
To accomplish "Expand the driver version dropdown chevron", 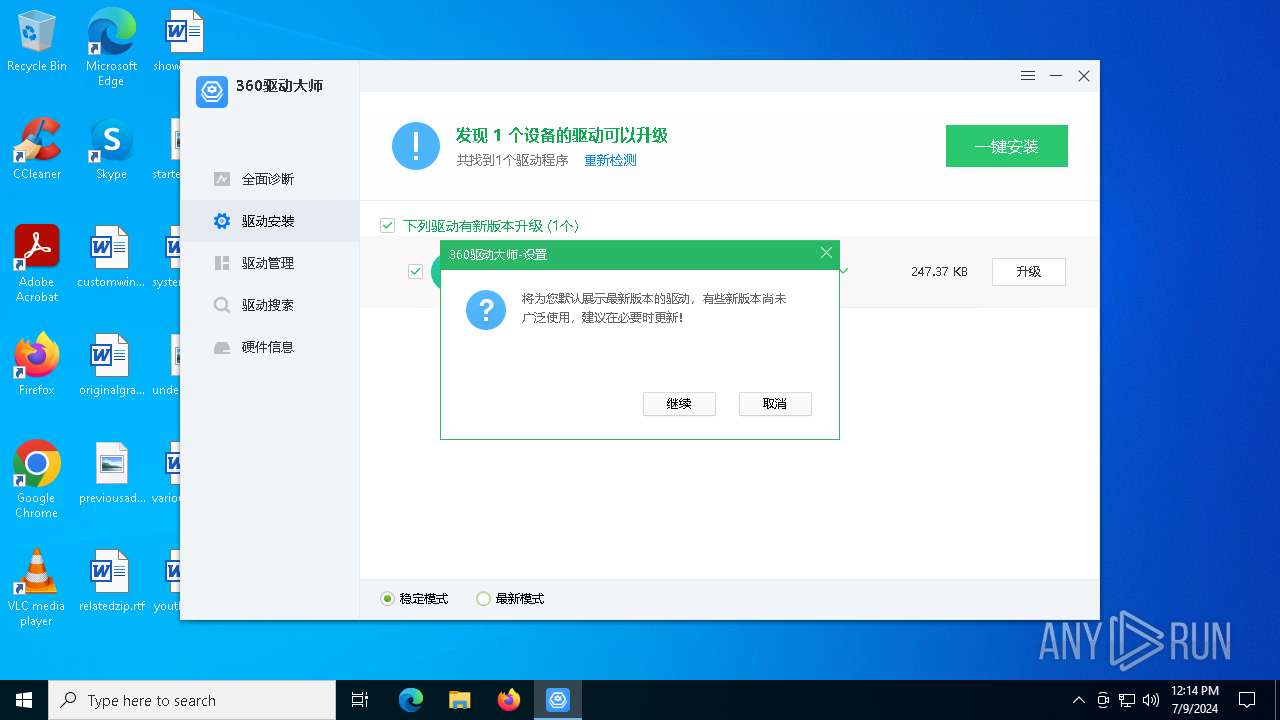I will point(844,271).
